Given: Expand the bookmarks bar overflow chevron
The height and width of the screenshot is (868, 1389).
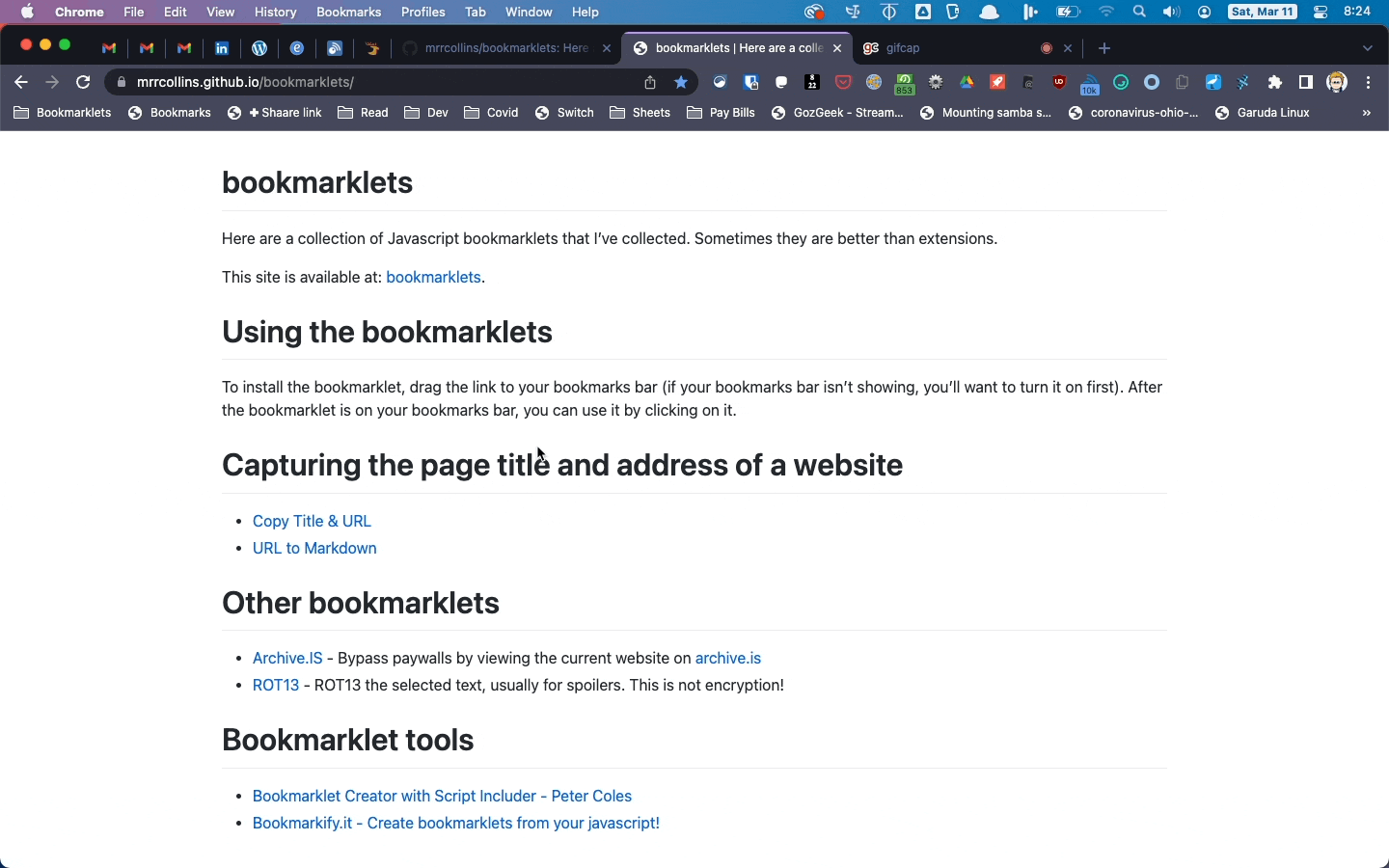Looking at the screenshot, I should [x=1367, y=114].
